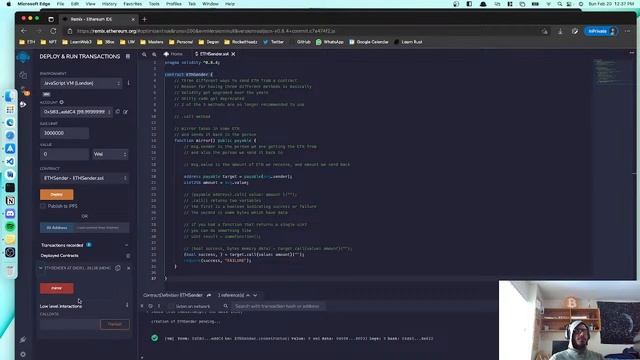Open the Deploy & Run panel documentation icon
The image size is (640, 360).
tap(128, 56)
